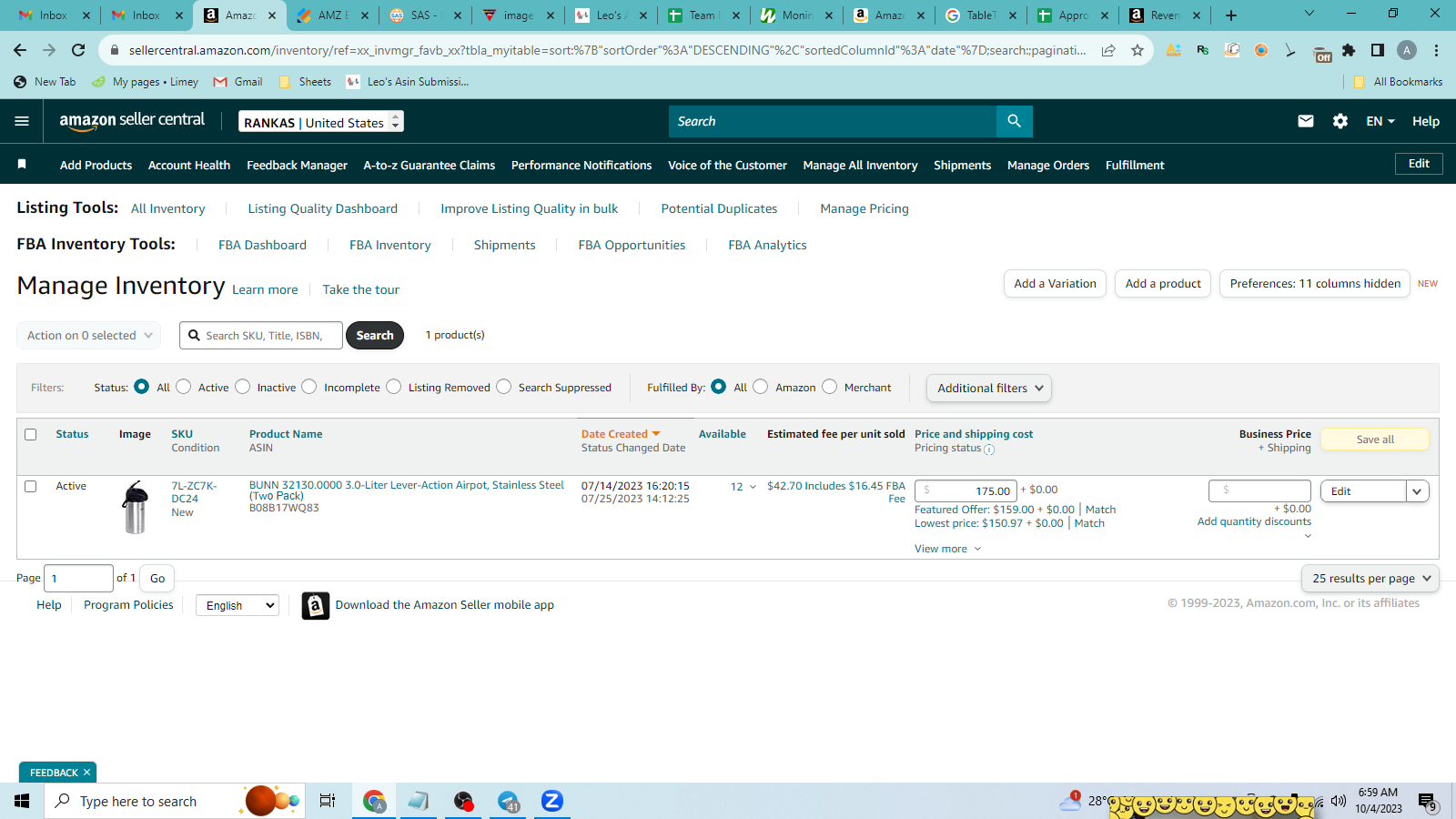Viewport: 1456px width, 819px height.
Task: Open the Telegram icon in the taskbar
Action: (x=508, y=801)
